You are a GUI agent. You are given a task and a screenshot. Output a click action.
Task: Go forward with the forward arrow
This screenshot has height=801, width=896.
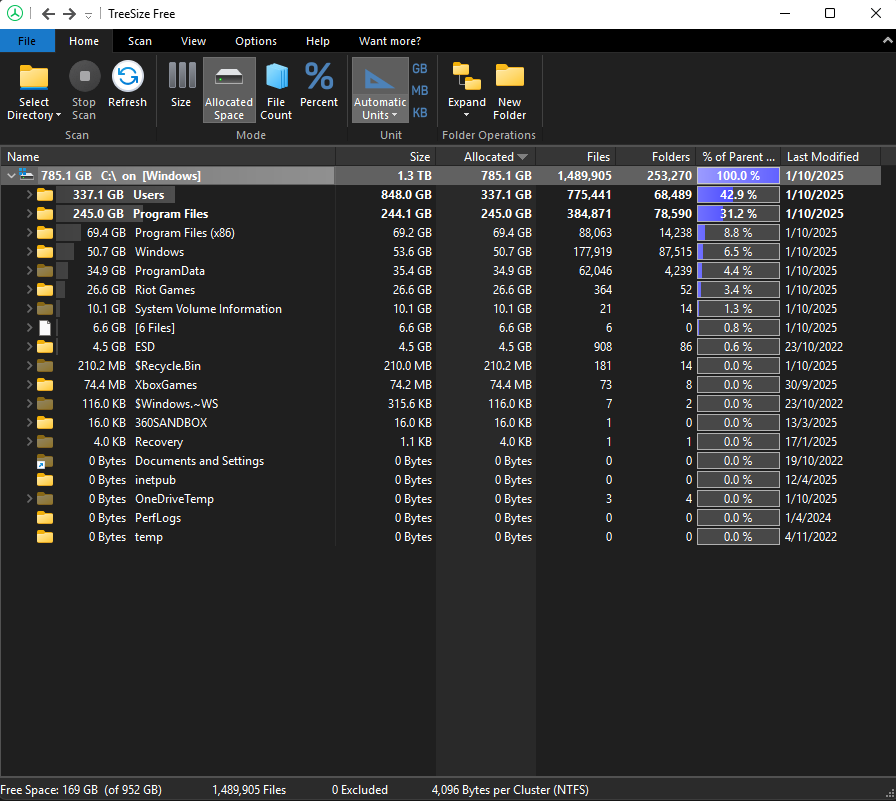point(69,14)
